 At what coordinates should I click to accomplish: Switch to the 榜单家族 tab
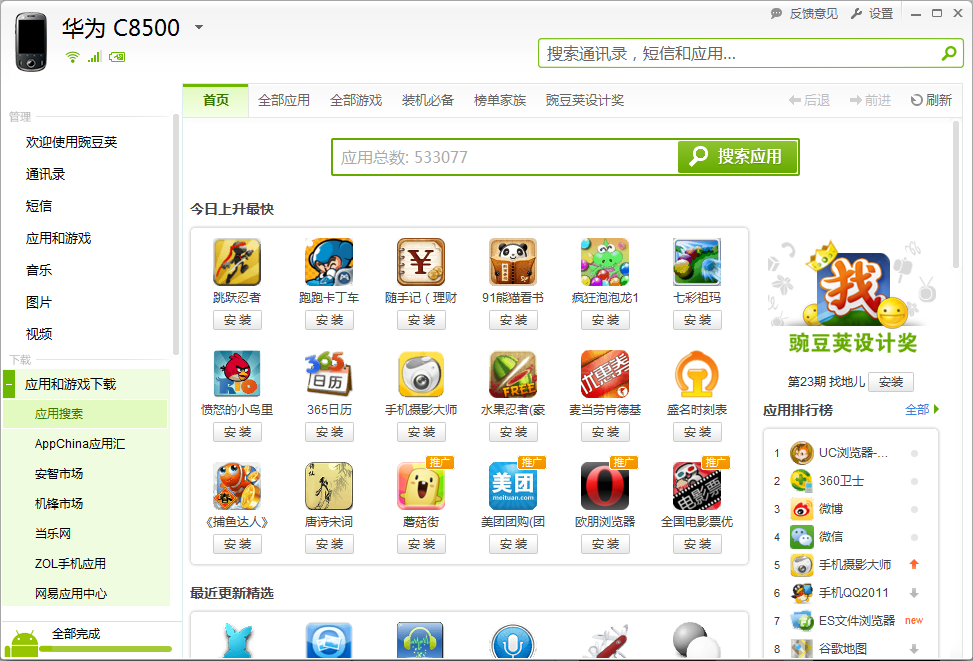(x=500, y=100)
